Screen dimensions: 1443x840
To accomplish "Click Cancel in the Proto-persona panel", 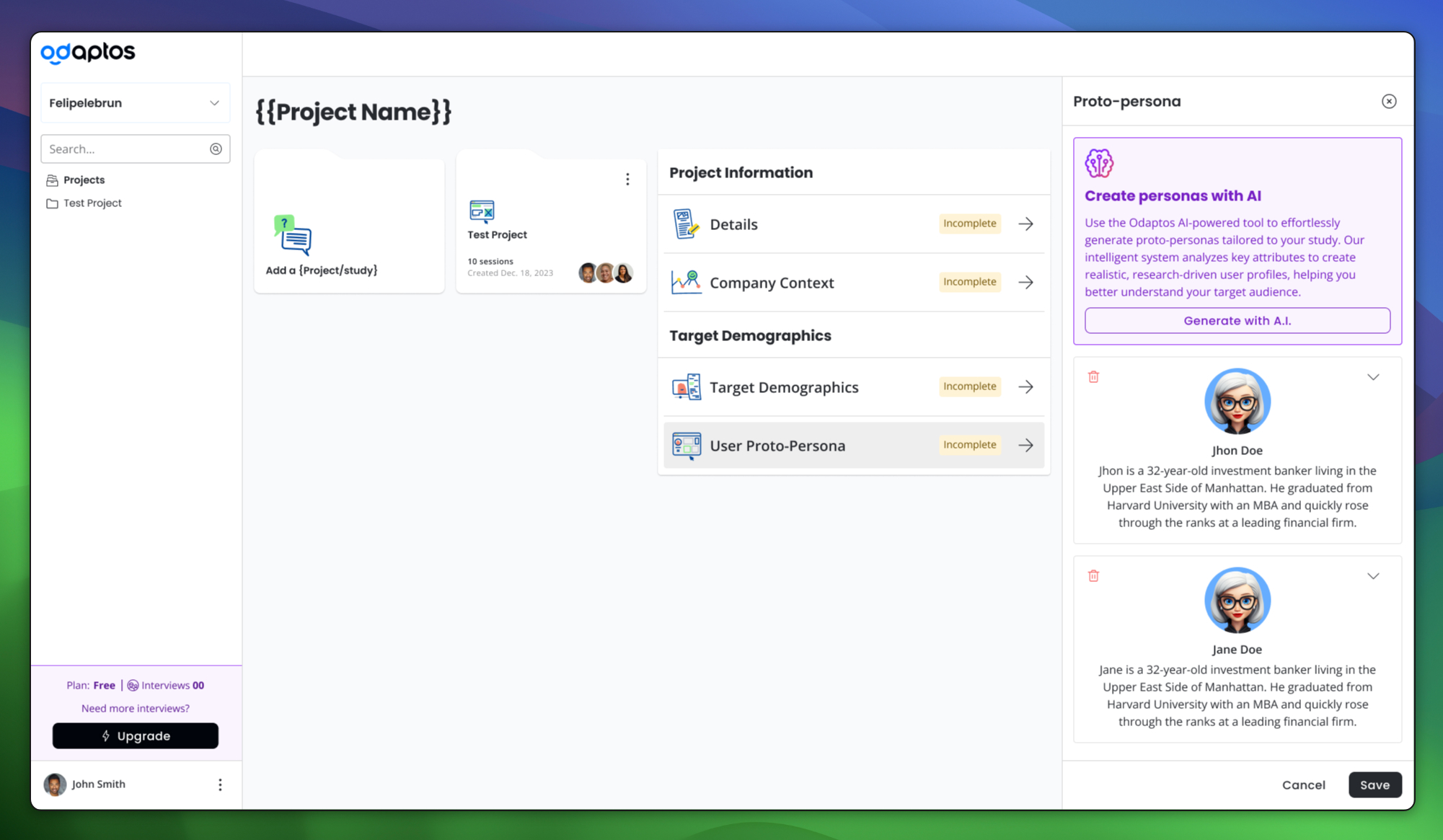I will 1303,785.
